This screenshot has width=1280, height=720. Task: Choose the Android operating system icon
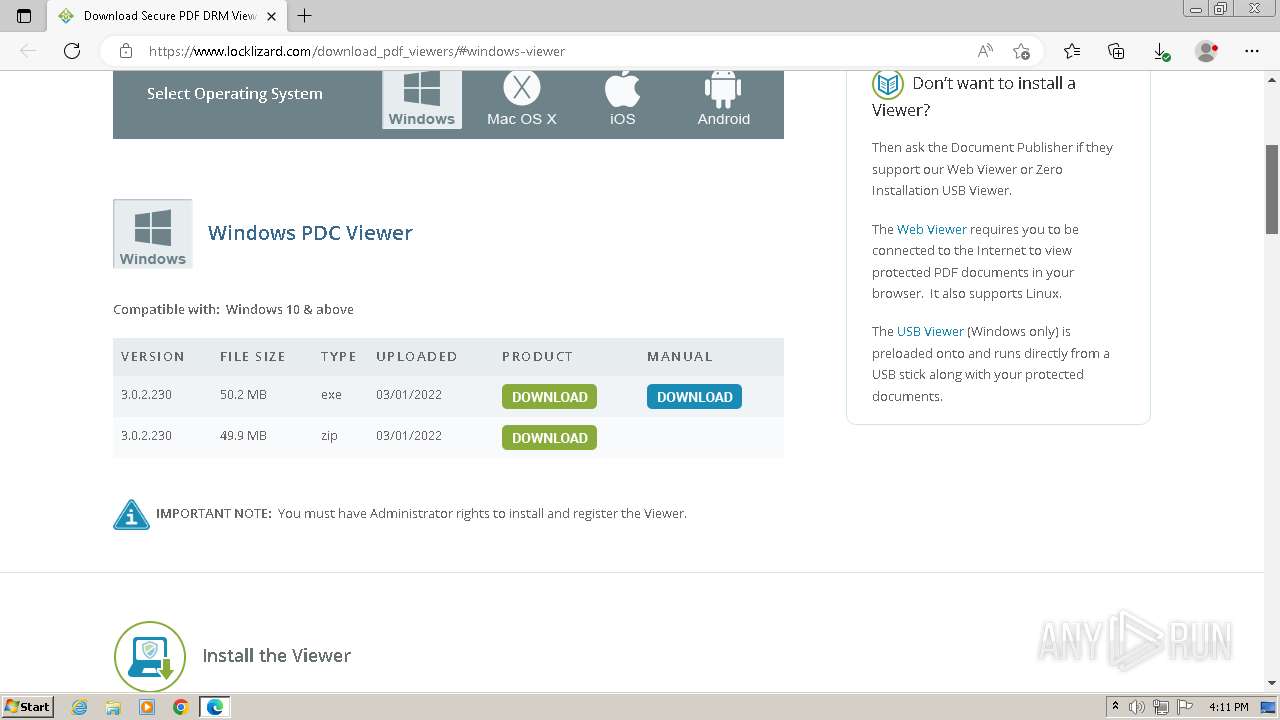click(723, 99)
